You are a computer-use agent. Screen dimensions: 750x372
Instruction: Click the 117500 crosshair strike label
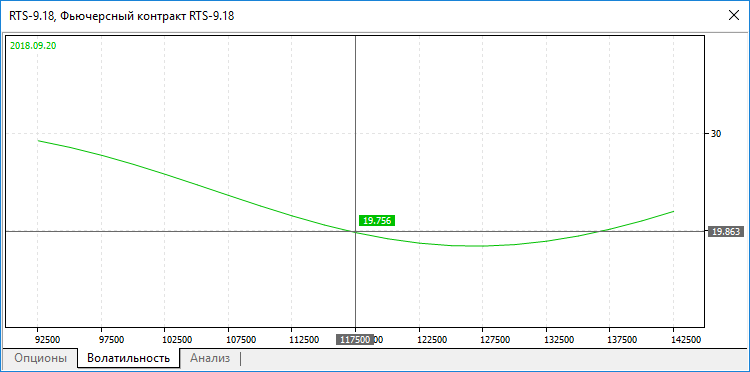pos(355,339)
